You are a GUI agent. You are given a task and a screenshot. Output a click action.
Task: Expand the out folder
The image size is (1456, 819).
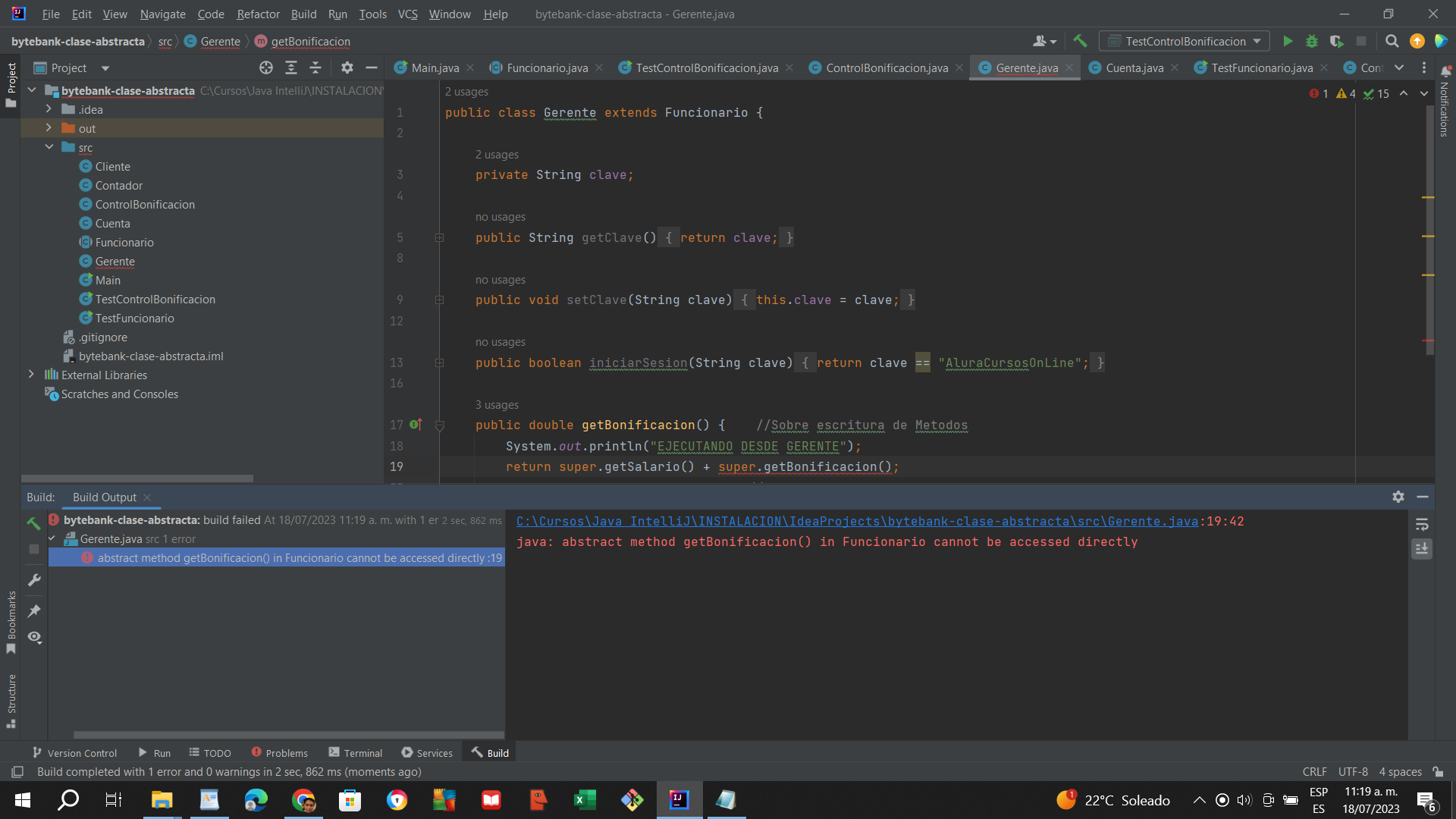49,128
